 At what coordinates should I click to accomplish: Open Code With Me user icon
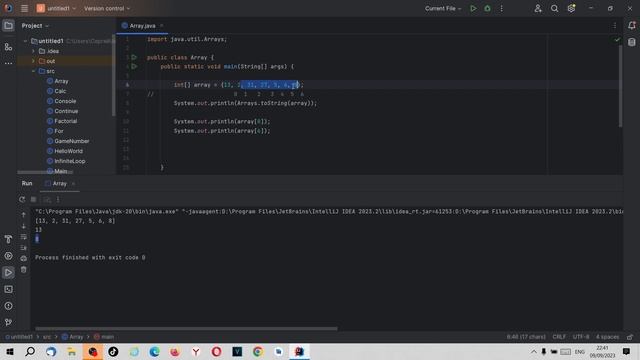click(x=538, y=8)
